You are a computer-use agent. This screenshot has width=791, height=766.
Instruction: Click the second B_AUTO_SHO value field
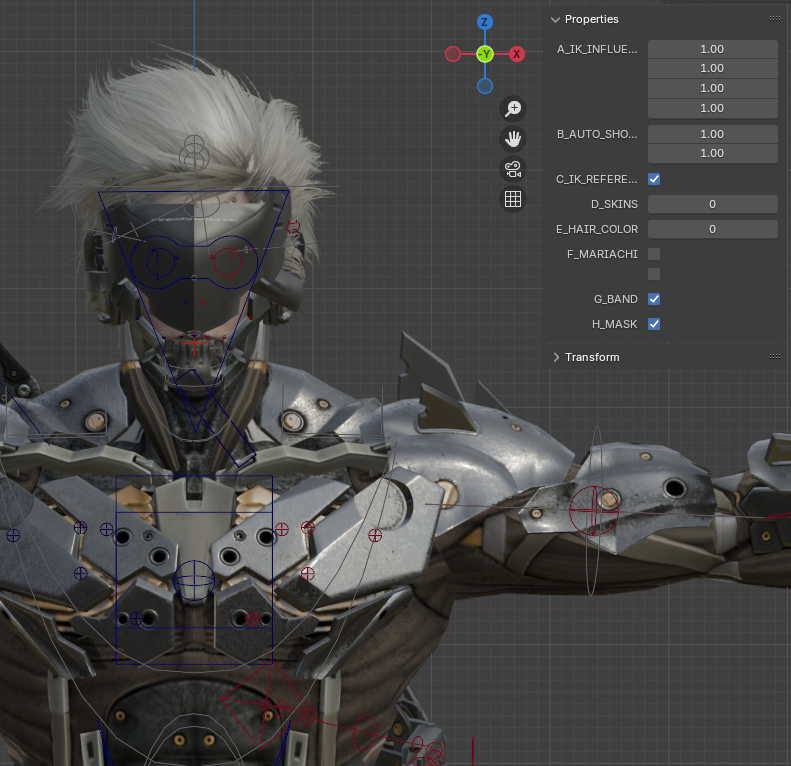(712, 153)
